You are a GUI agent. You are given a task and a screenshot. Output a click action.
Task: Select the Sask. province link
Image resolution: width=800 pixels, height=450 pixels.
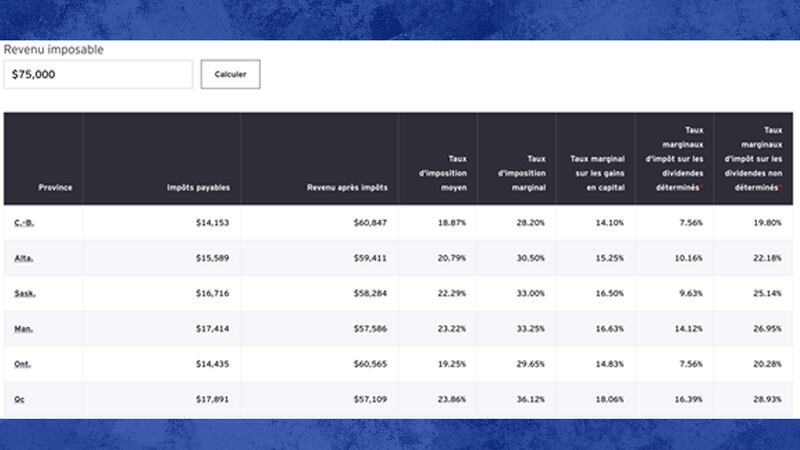(x=25, y=293)
